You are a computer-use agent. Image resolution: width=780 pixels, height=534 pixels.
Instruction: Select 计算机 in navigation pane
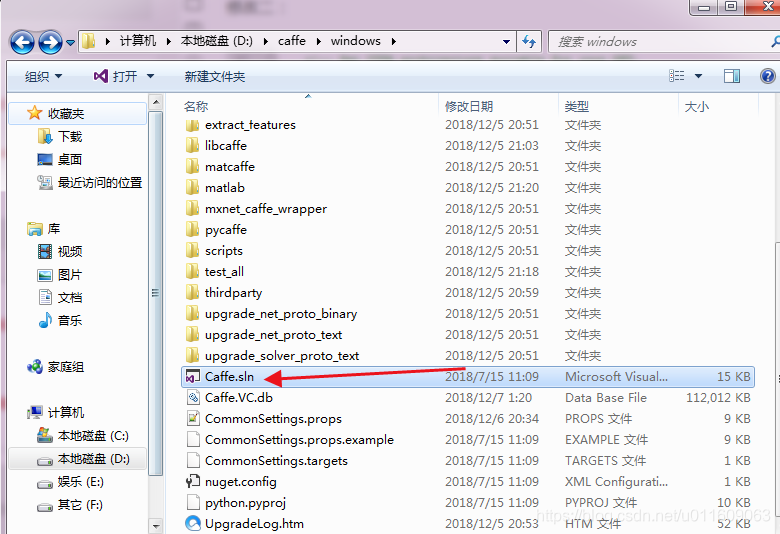66,413
